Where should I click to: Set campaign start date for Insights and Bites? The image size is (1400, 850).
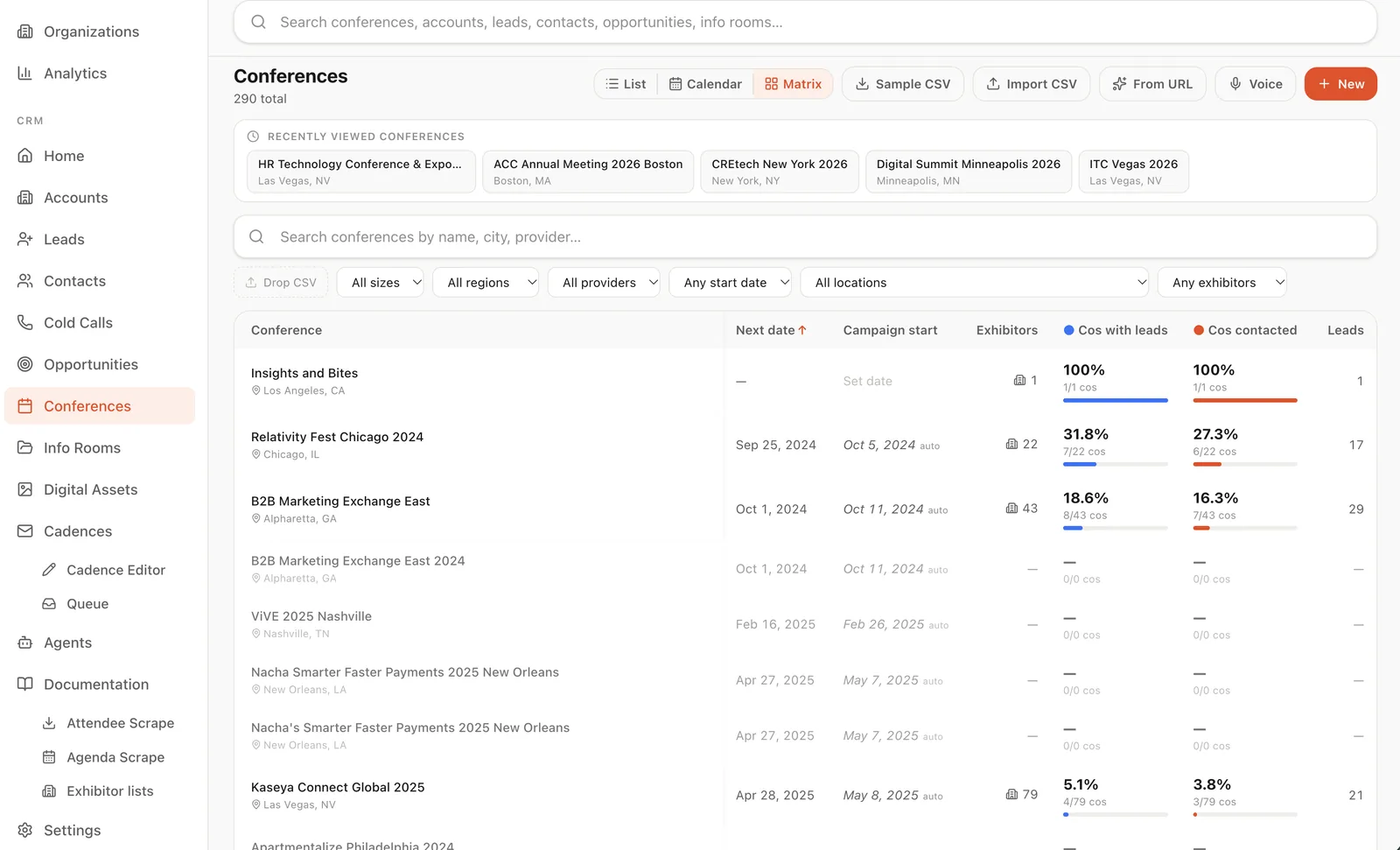pos(868,382)
